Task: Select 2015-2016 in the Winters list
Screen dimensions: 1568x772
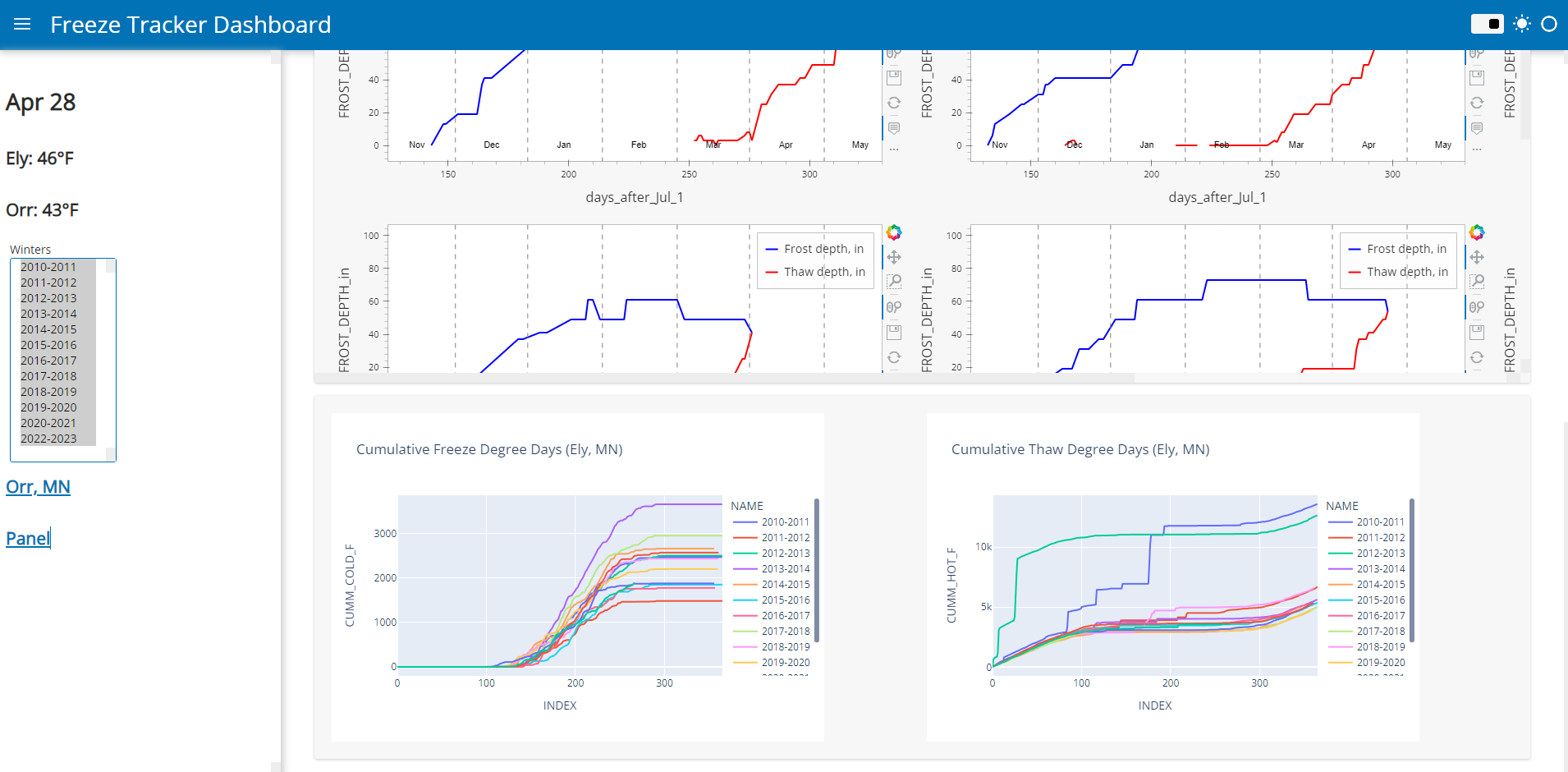Action: coord(57,345)
